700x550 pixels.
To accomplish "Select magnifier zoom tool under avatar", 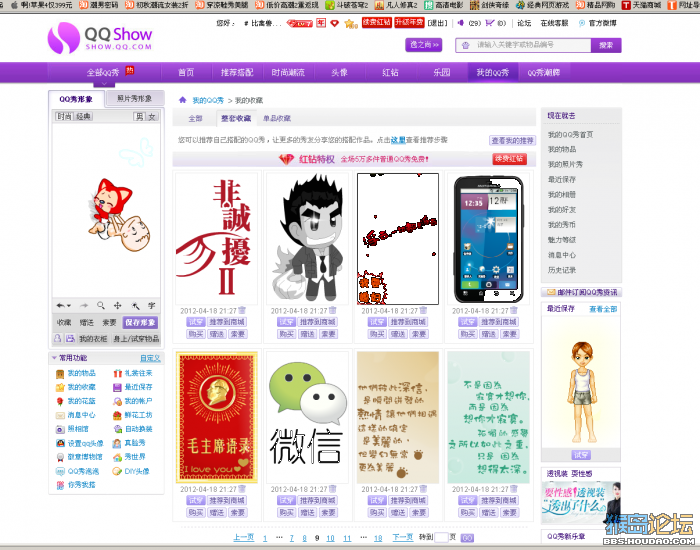I will click(x=101, y=305).
